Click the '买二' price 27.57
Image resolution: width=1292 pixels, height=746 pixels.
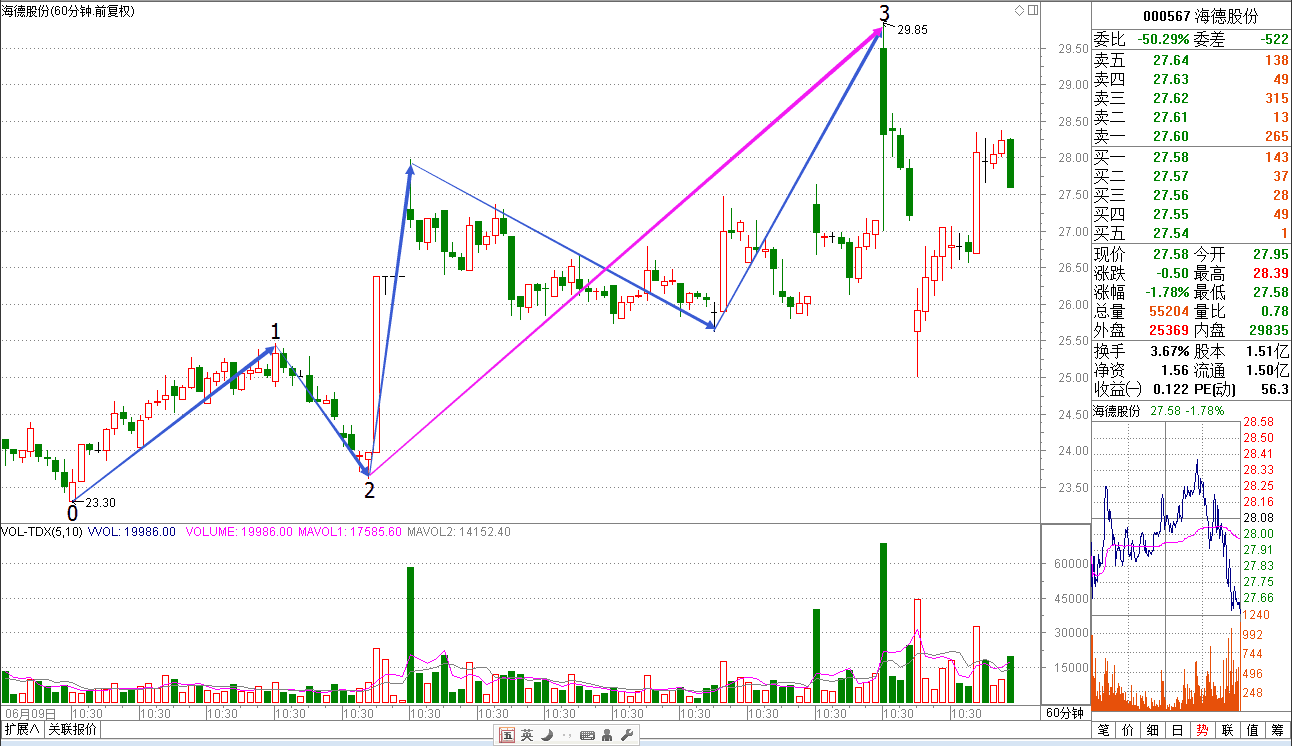1171,176
